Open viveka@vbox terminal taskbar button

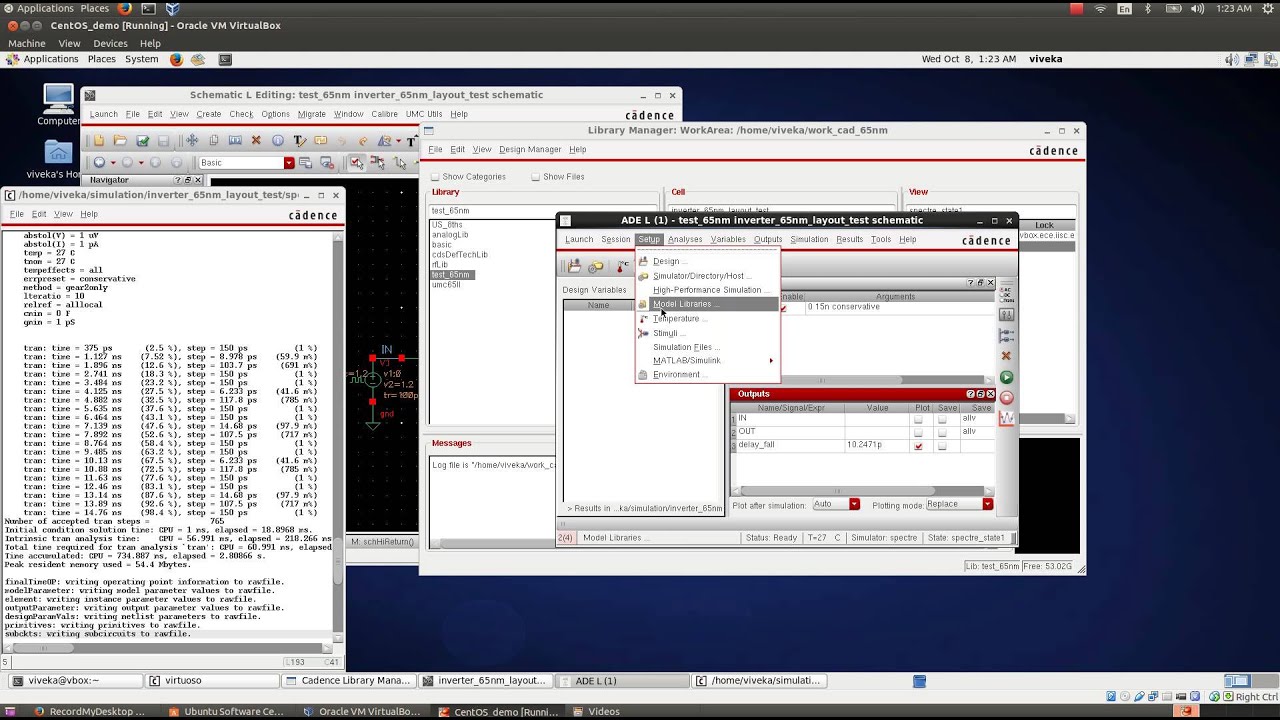[74, 681]
